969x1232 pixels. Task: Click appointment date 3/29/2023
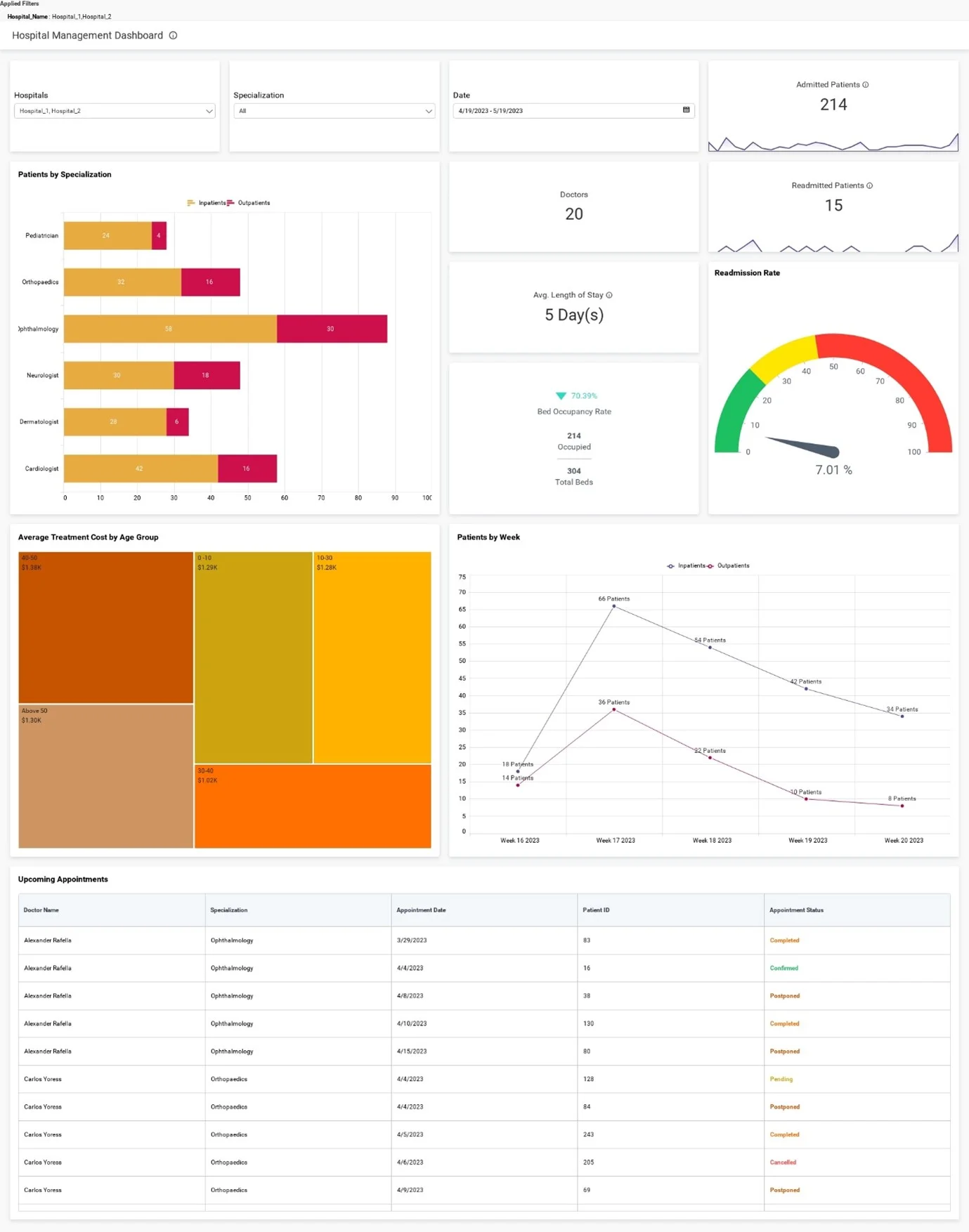412,941
